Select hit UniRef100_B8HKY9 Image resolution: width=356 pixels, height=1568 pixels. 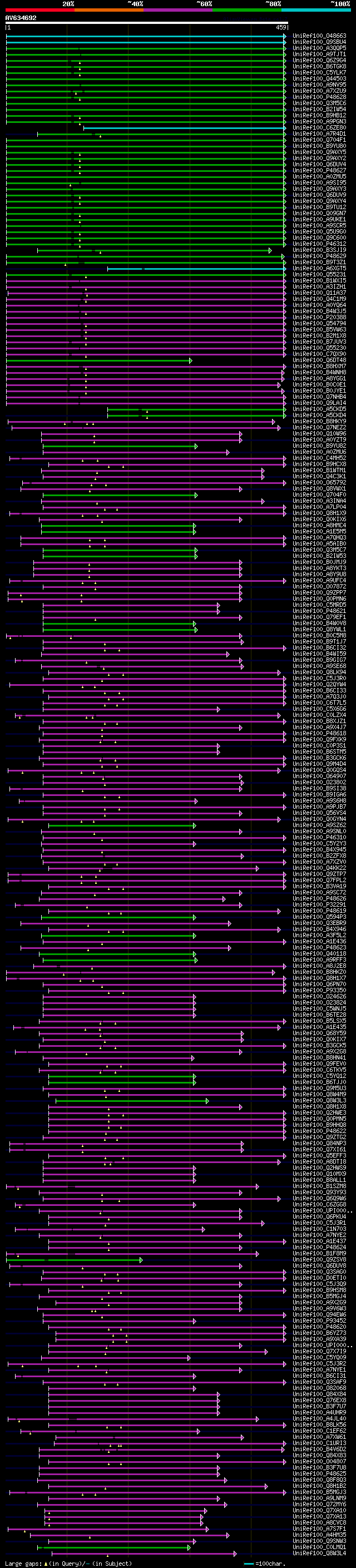[x=319, y=421]
